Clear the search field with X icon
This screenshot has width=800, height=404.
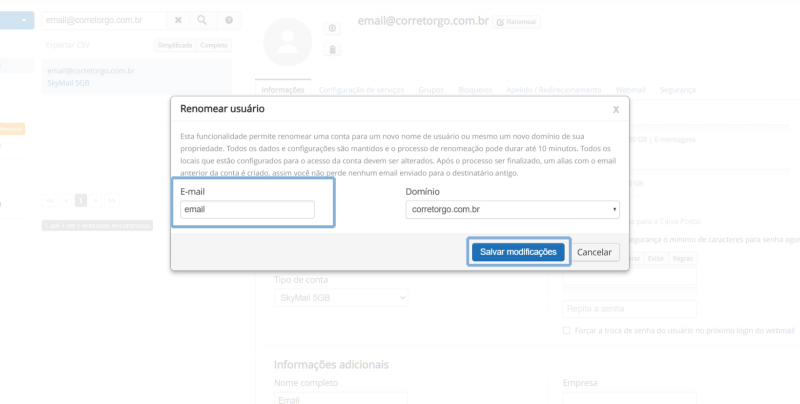click(178, 20)
